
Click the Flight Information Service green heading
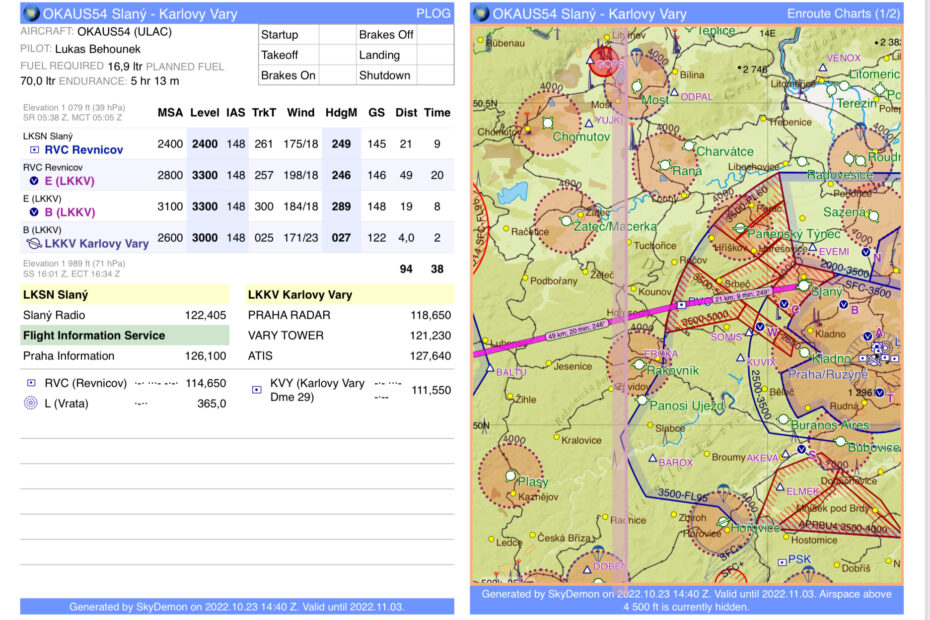(93, 335)
